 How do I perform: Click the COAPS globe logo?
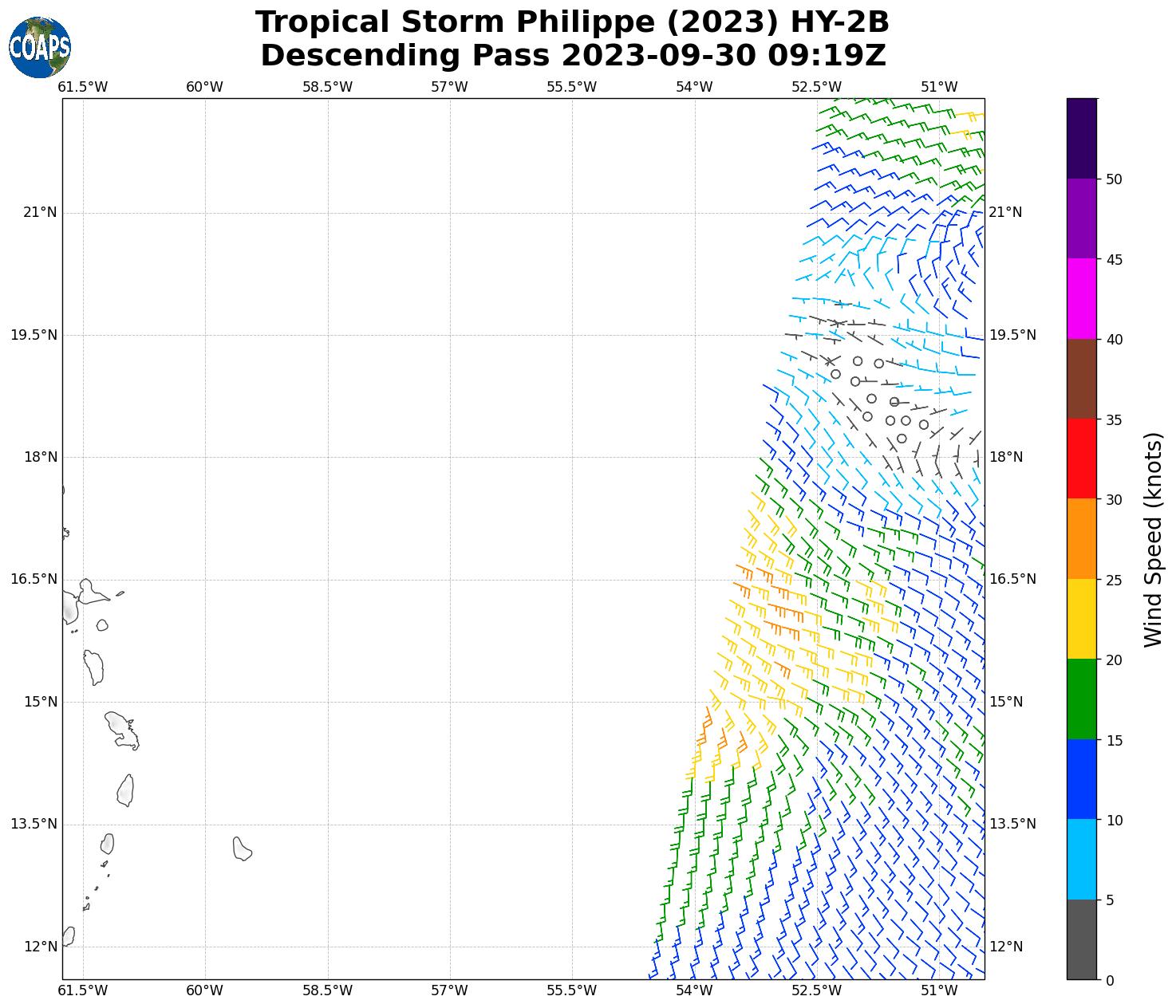[x=40, y=47]
